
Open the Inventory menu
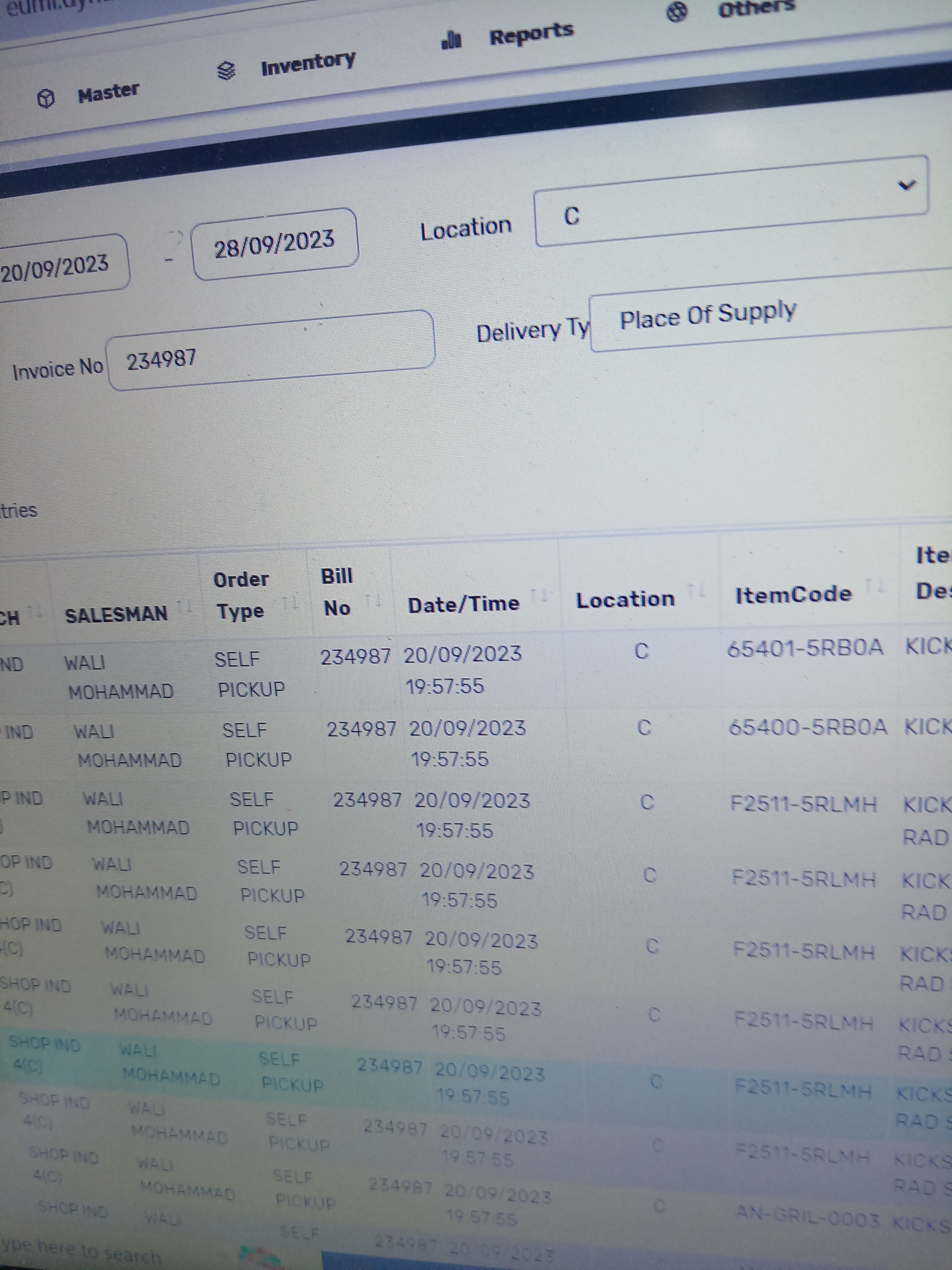[x=308, y=63]
